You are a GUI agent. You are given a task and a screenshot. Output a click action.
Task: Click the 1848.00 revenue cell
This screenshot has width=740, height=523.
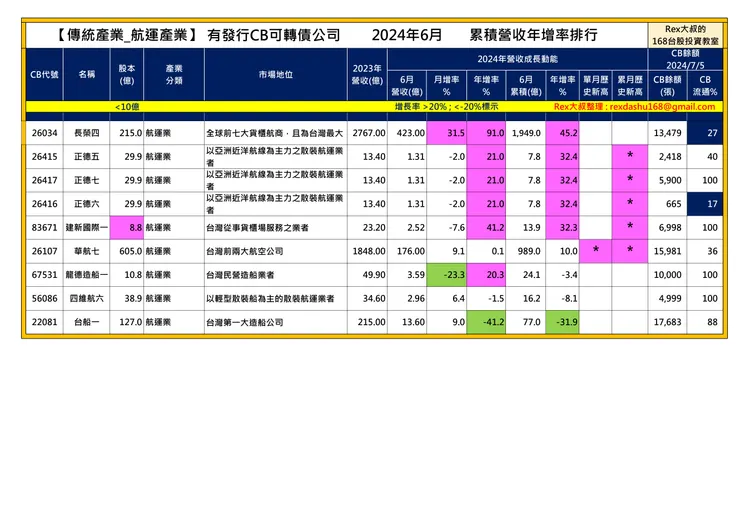click(367, 251)
